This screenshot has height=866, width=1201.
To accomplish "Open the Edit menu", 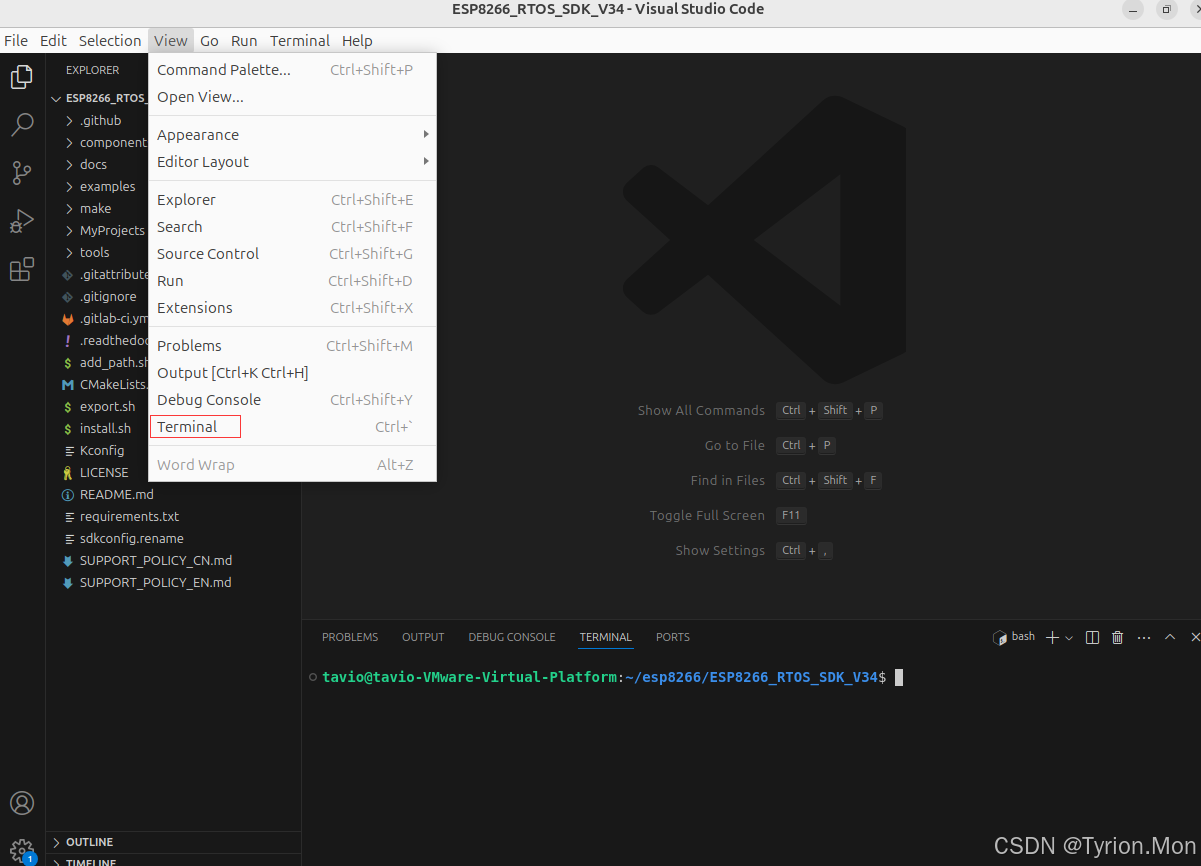I will click(x=53, y=41).
